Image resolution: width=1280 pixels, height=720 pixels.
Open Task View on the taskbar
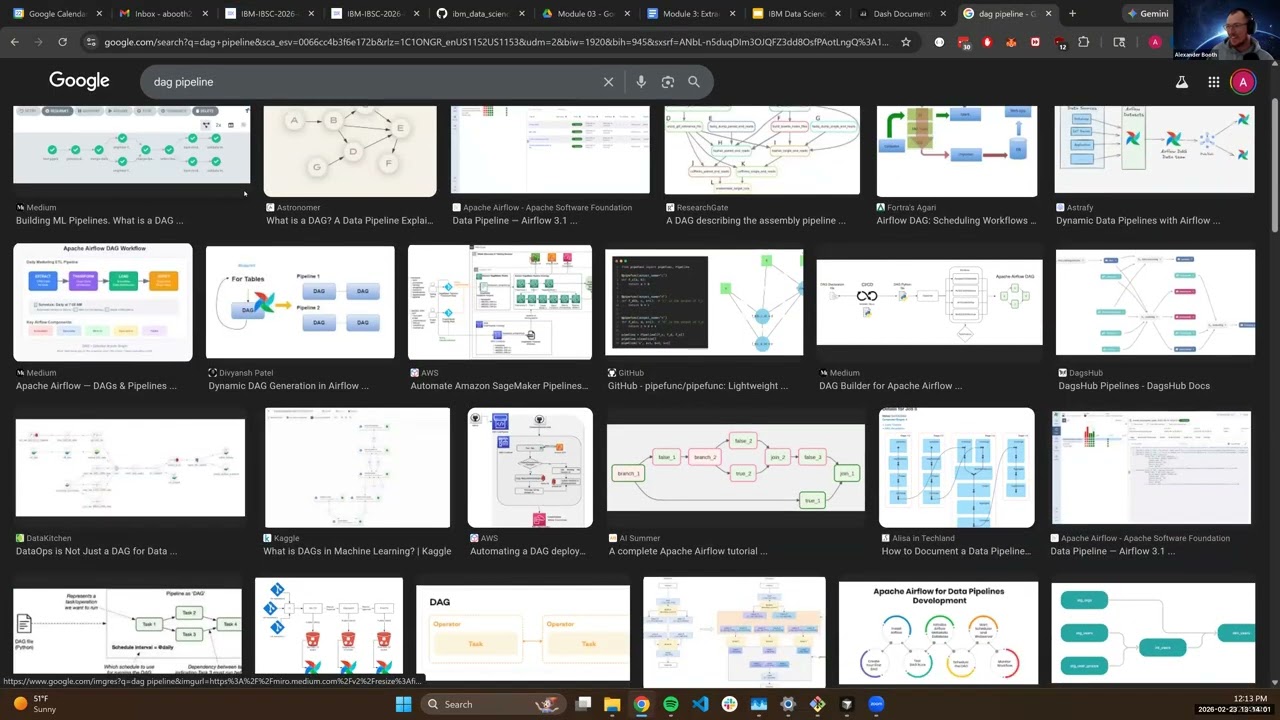pyautogui.click(x=583, y=704)
